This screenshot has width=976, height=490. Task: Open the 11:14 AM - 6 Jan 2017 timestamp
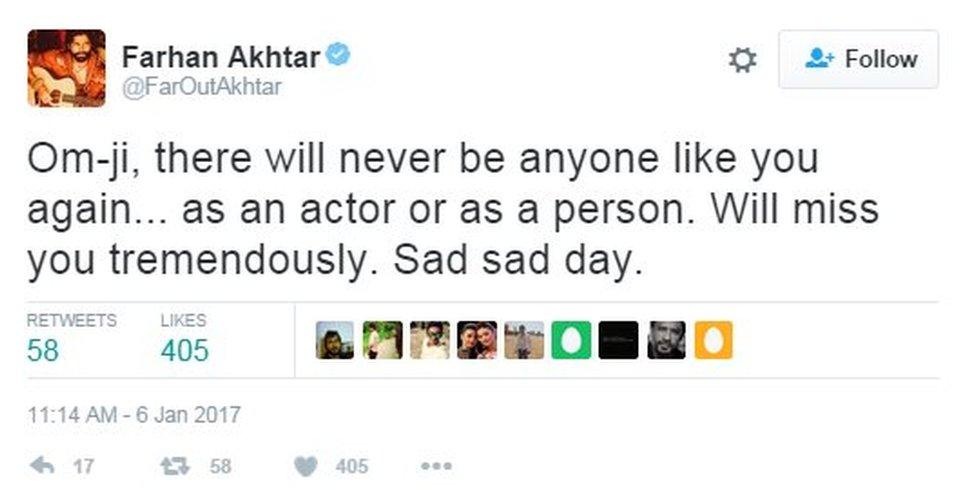pyautogui.click(x=134, y=413)
